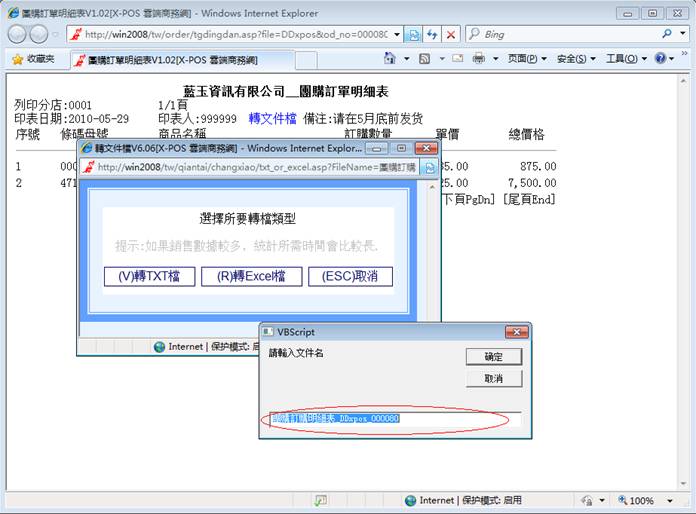Click the (ESC)取消 button
696x514 pixels.
pyautogui.click(x=350, y=276)
